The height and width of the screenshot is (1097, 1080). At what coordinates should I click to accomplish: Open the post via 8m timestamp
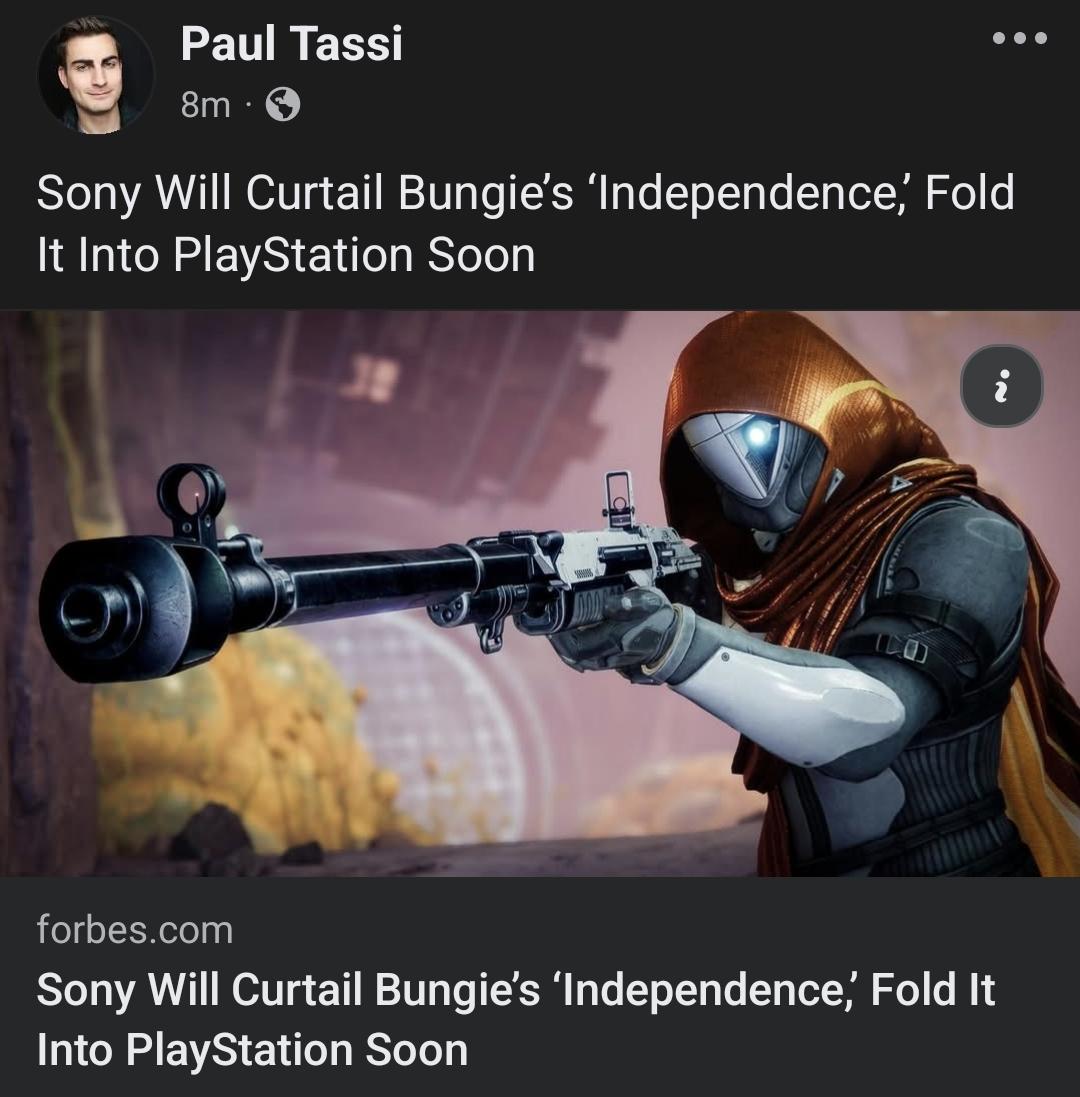[205, 105]
